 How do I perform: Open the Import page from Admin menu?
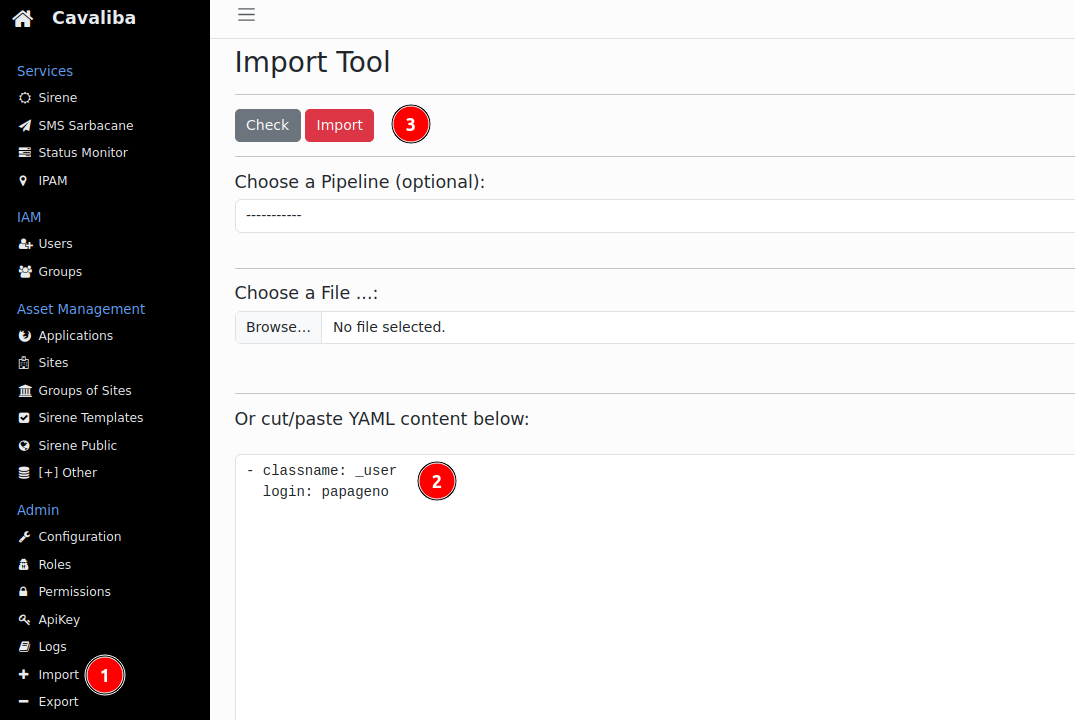(x=57, y=674)
